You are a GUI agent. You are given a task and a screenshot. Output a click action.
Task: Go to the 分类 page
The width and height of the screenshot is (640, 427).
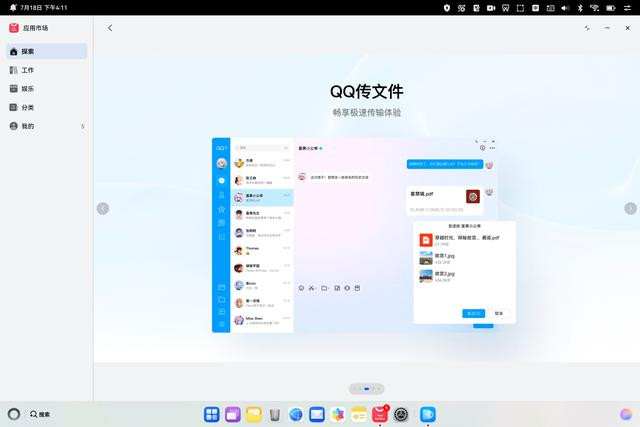click(47, 107)
